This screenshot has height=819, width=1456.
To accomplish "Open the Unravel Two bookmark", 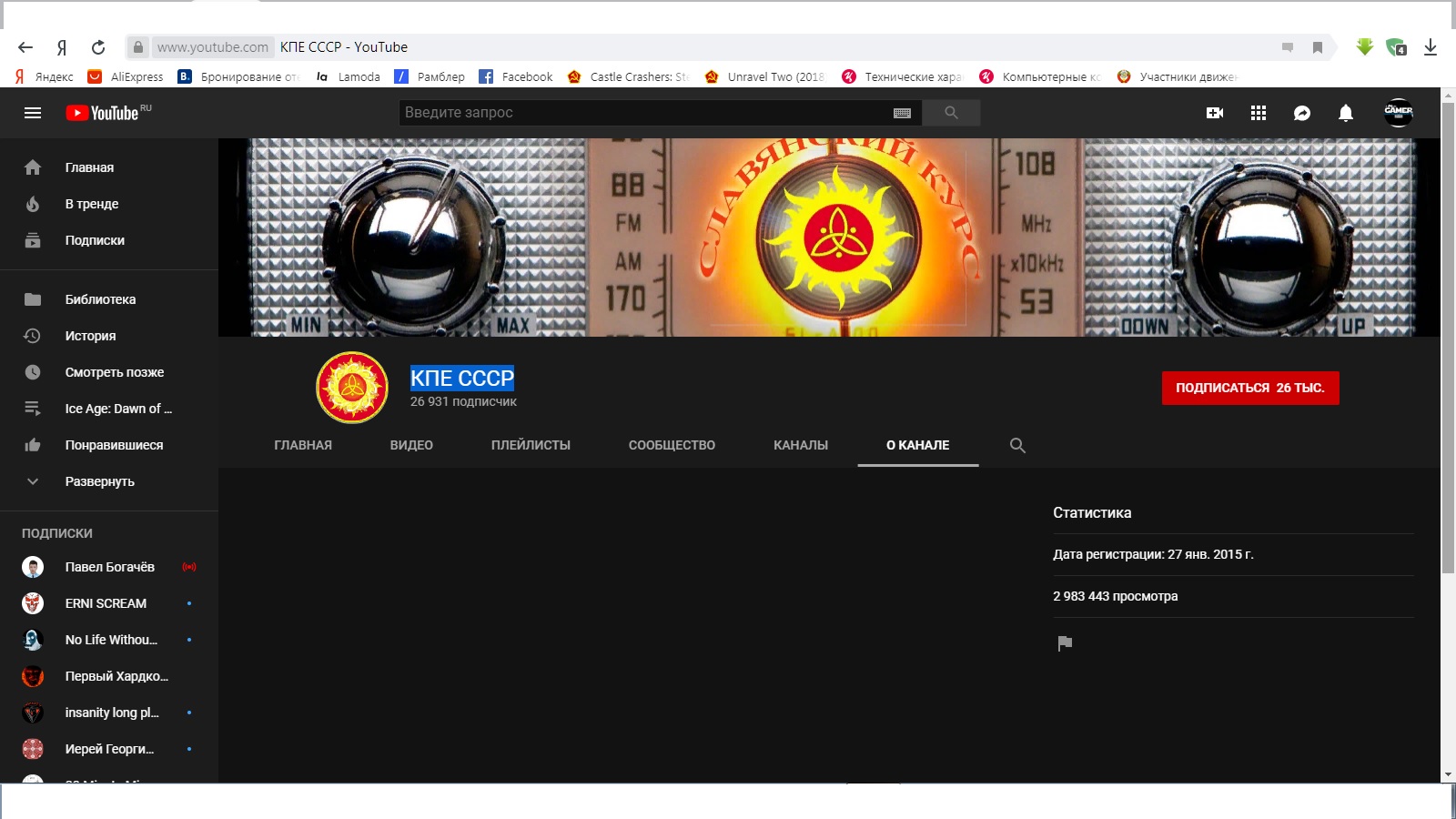I will (x=765, y=77).
